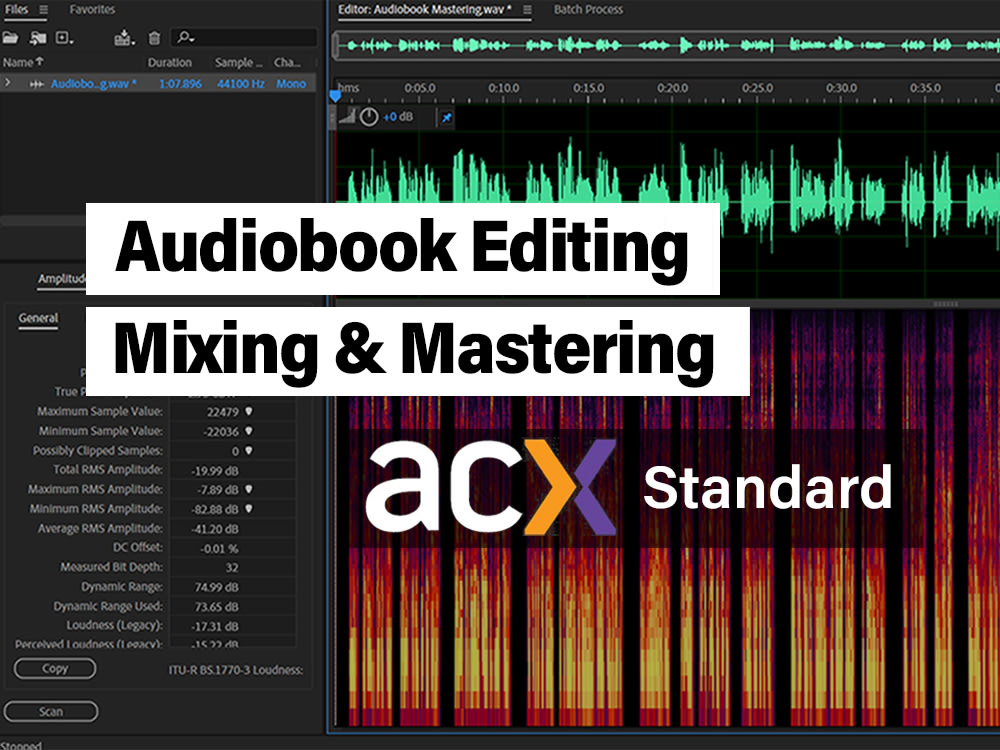Open the search options dropdown arrow

[x=192, y=41]
